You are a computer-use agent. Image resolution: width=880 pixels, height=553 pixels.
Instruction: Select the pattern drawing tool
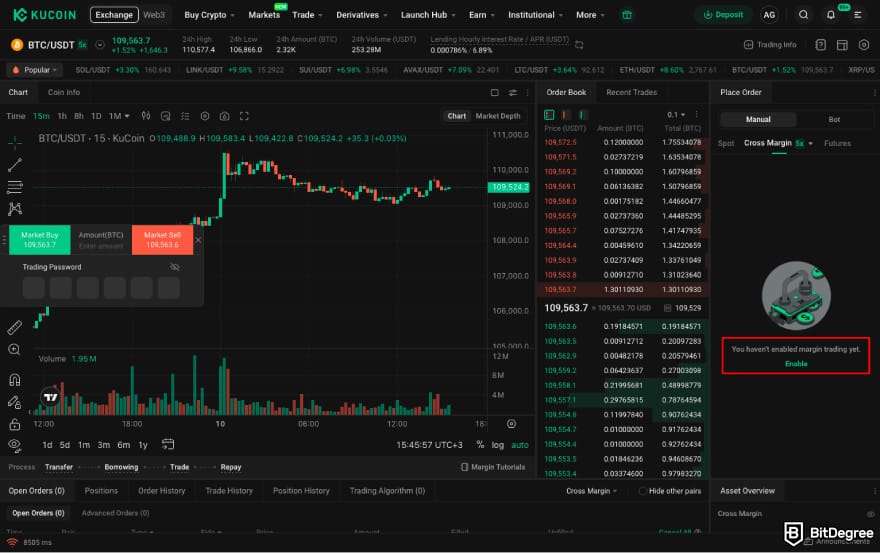click(15, 209)
